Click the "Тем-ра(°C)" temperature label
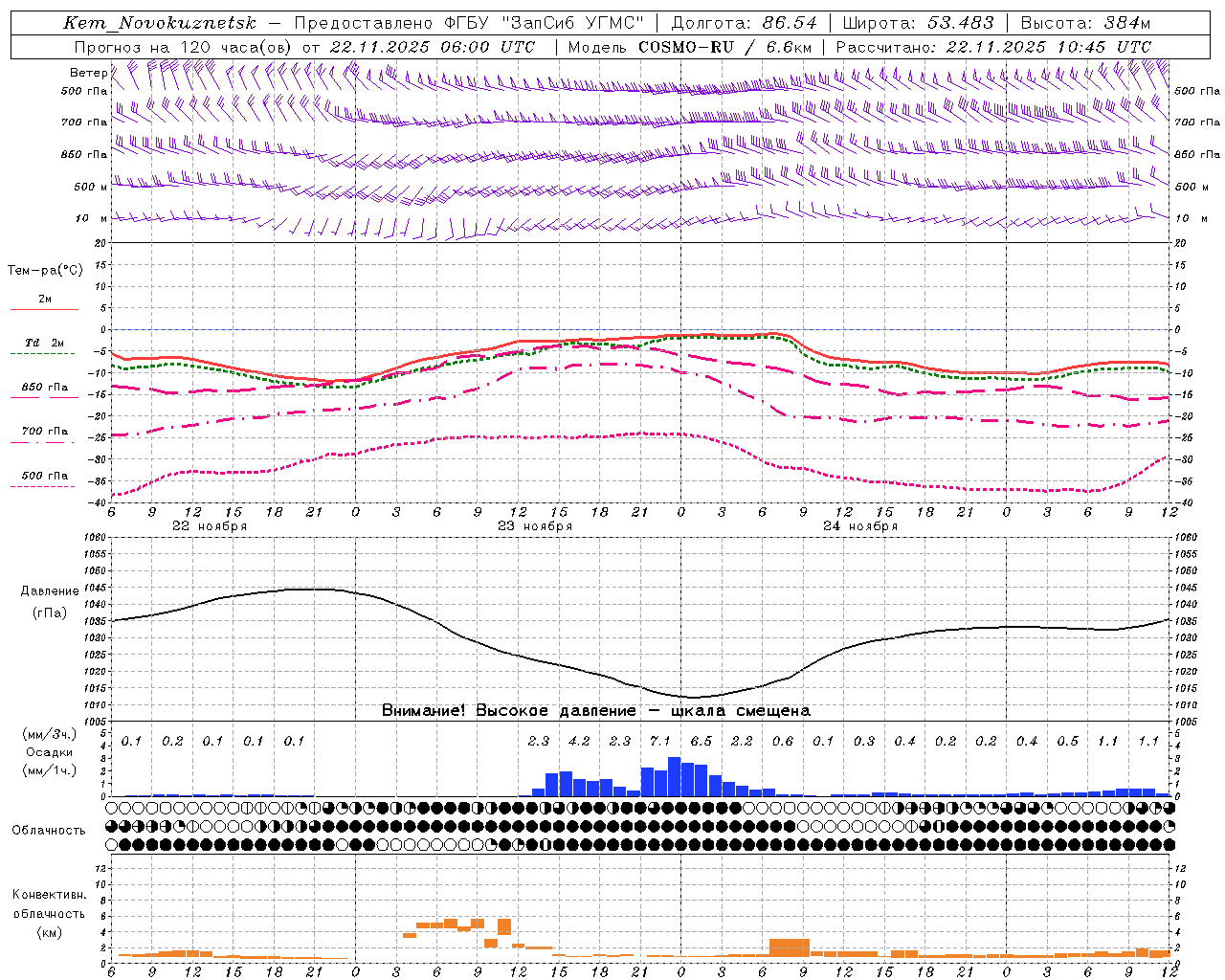The height and width of the screenshot is (980, 1225). click(x=45, y=271)
